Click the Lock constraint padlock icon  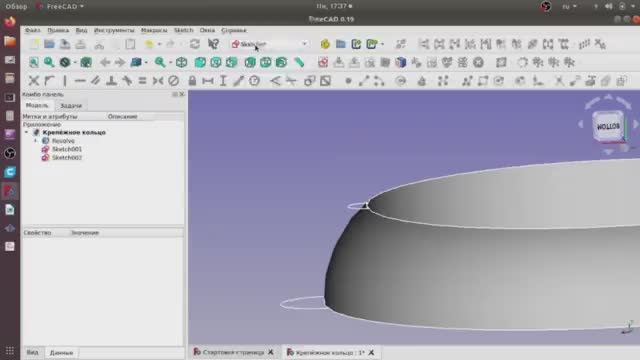coord(192,80)
